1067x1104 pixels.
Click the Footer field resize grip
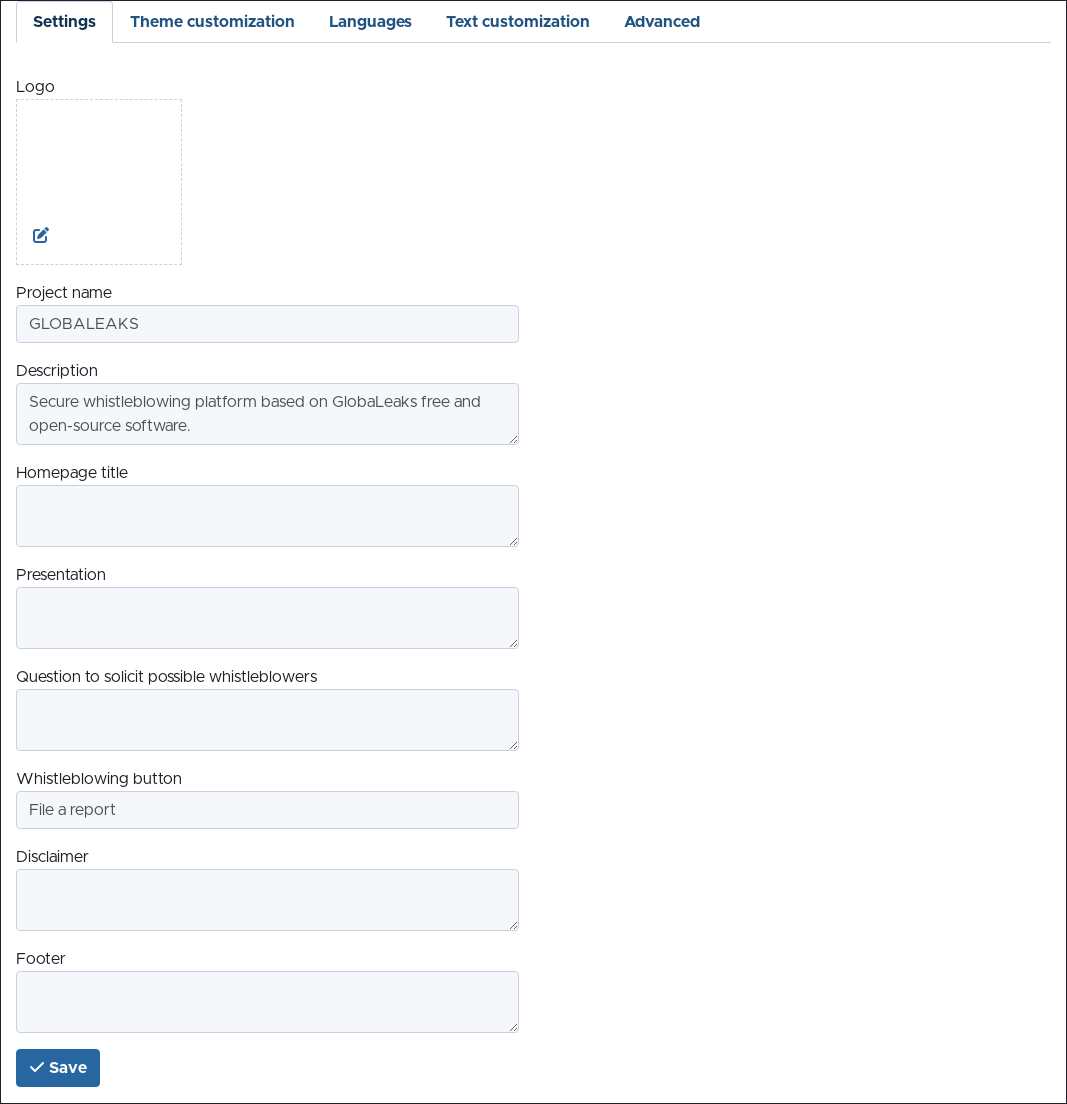point(513,1027)
